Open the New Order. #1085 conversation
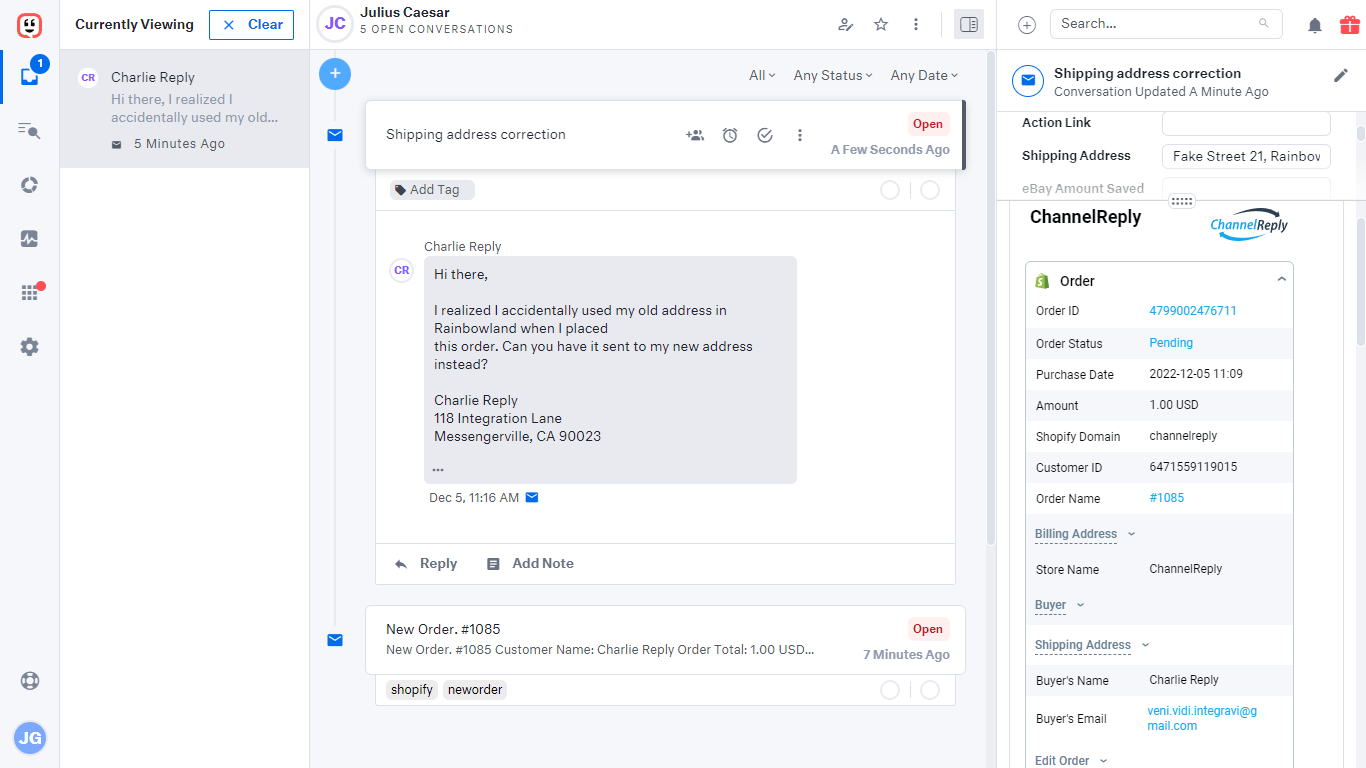The height and width of the screenshot is (768, 1366). [665, 640]
